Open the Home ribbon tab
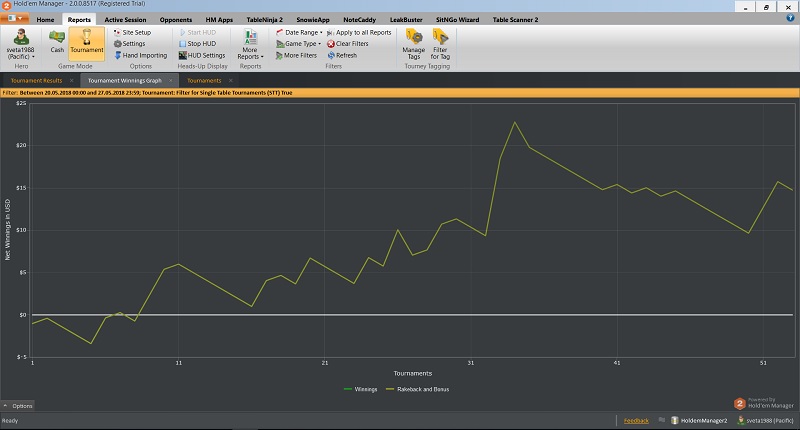Screen dimensions: 800x430 pos(45,20)
